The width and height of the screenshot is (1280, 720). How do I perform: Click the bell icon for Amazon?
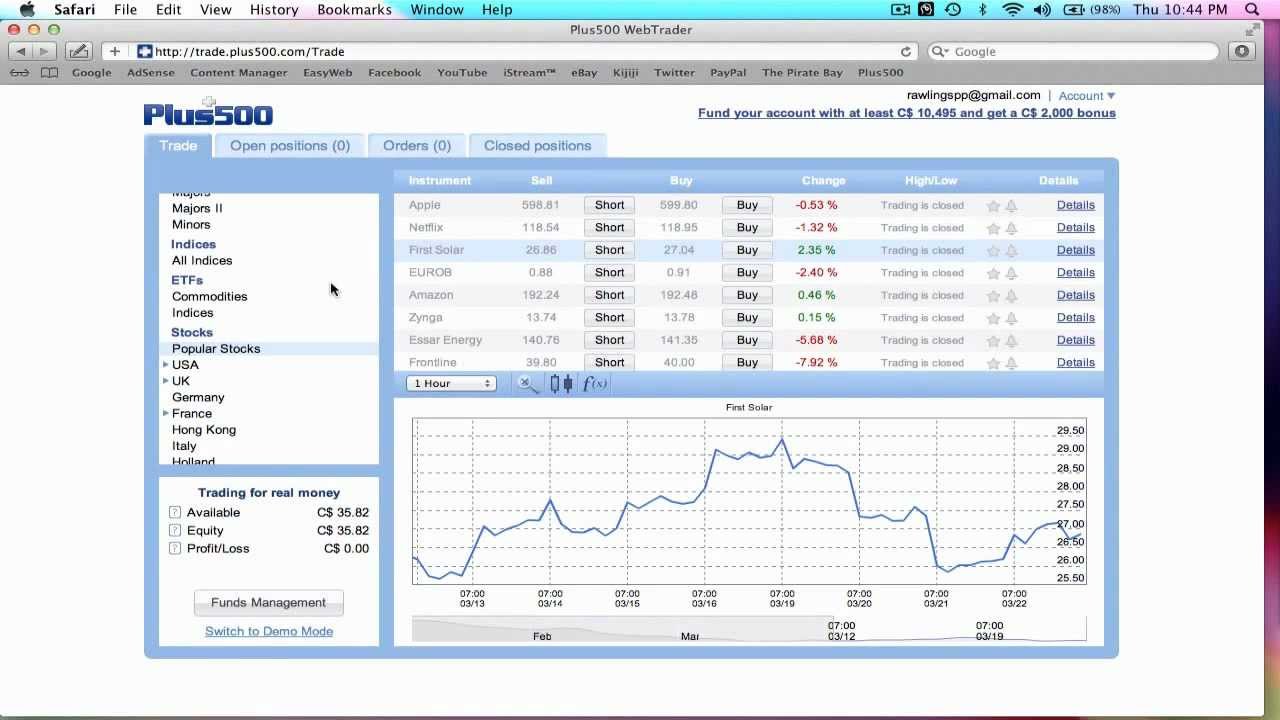tap(1011, 296)
